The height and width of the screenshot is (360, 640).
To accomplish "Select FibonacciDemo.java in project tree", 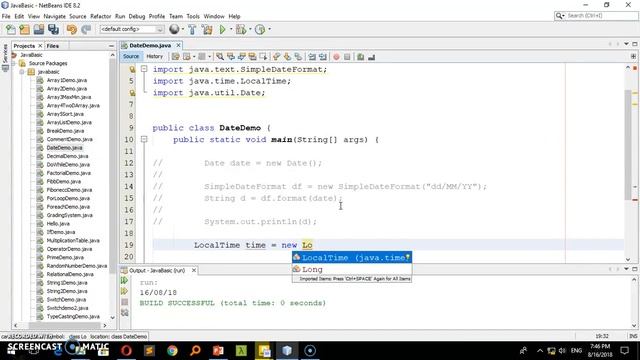I will coord(69,190).
